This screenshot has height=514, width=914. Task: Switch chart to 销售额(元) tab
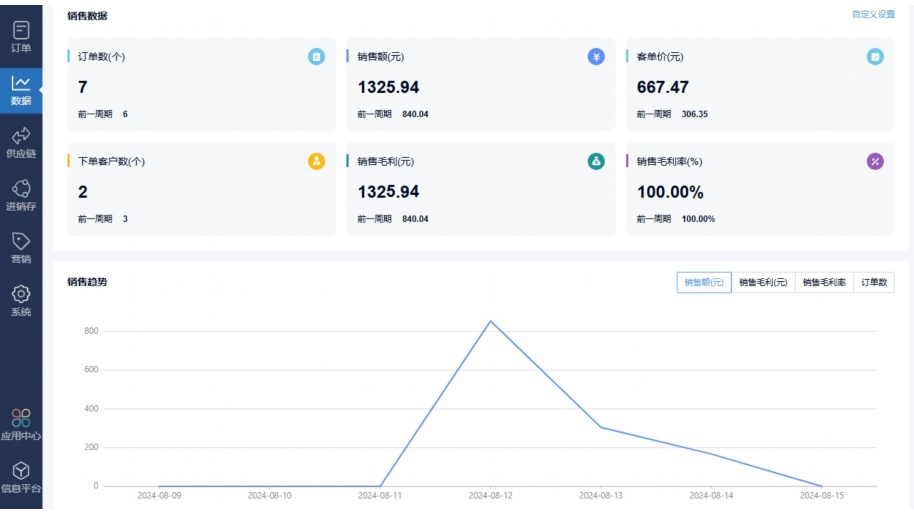[x=704, y=283]
